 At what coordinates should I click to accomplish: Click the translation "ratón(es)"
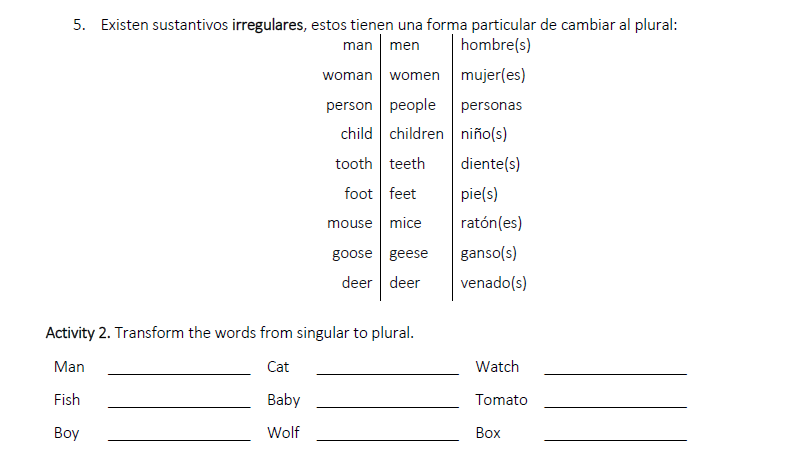(491, 223)
